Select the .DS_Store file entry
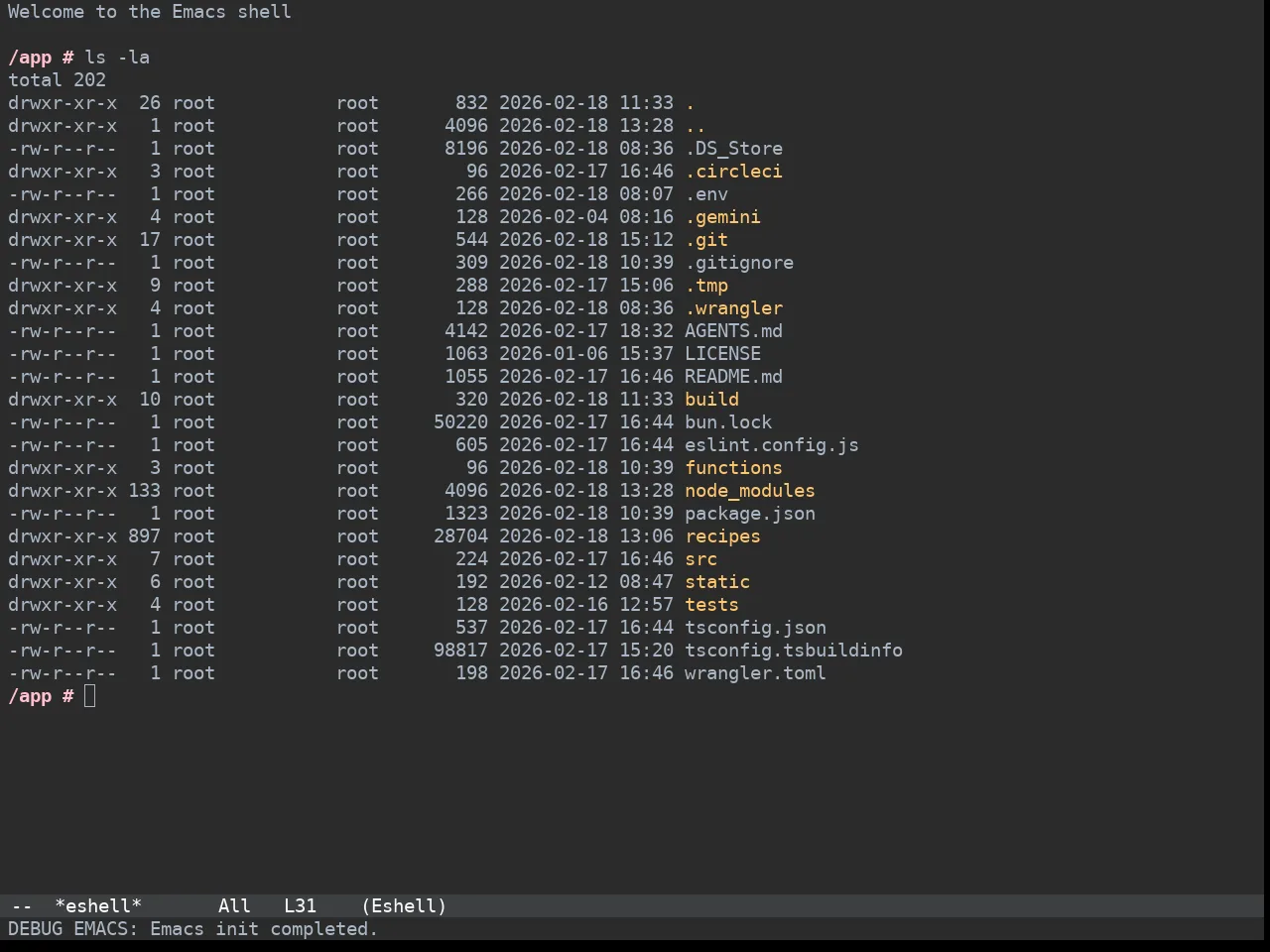 point(733,149)
